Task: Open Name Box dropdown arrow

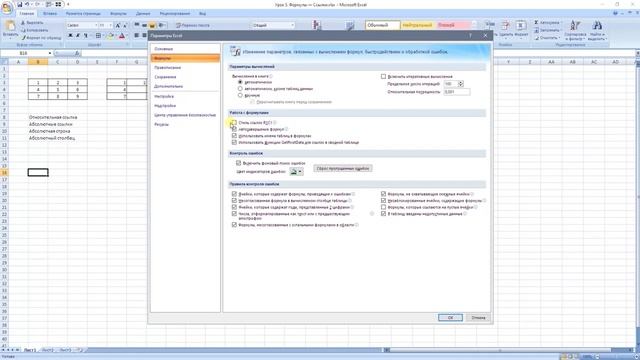Action: [x=50, y=53]
